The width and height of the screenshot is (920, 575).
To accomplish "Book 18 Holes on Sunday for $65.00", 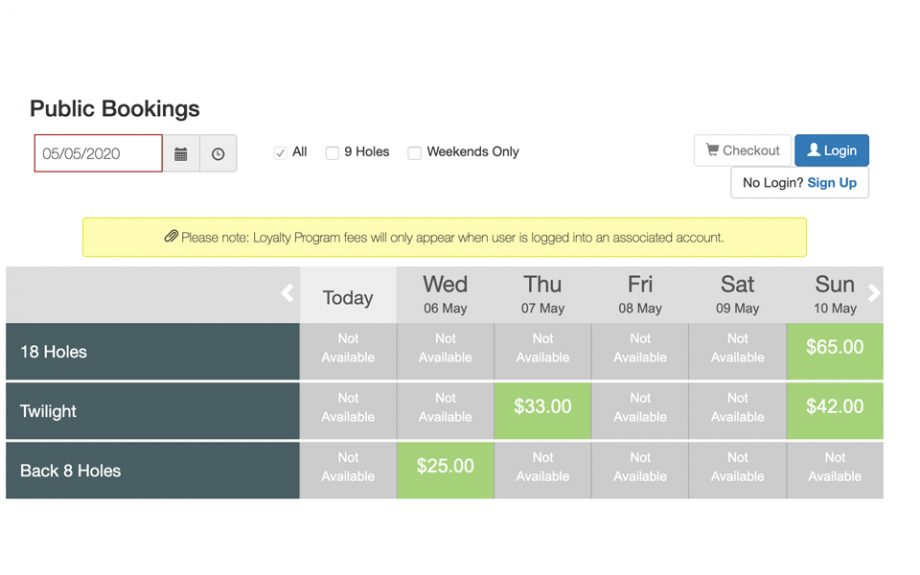I will click(x=834, y=348).
